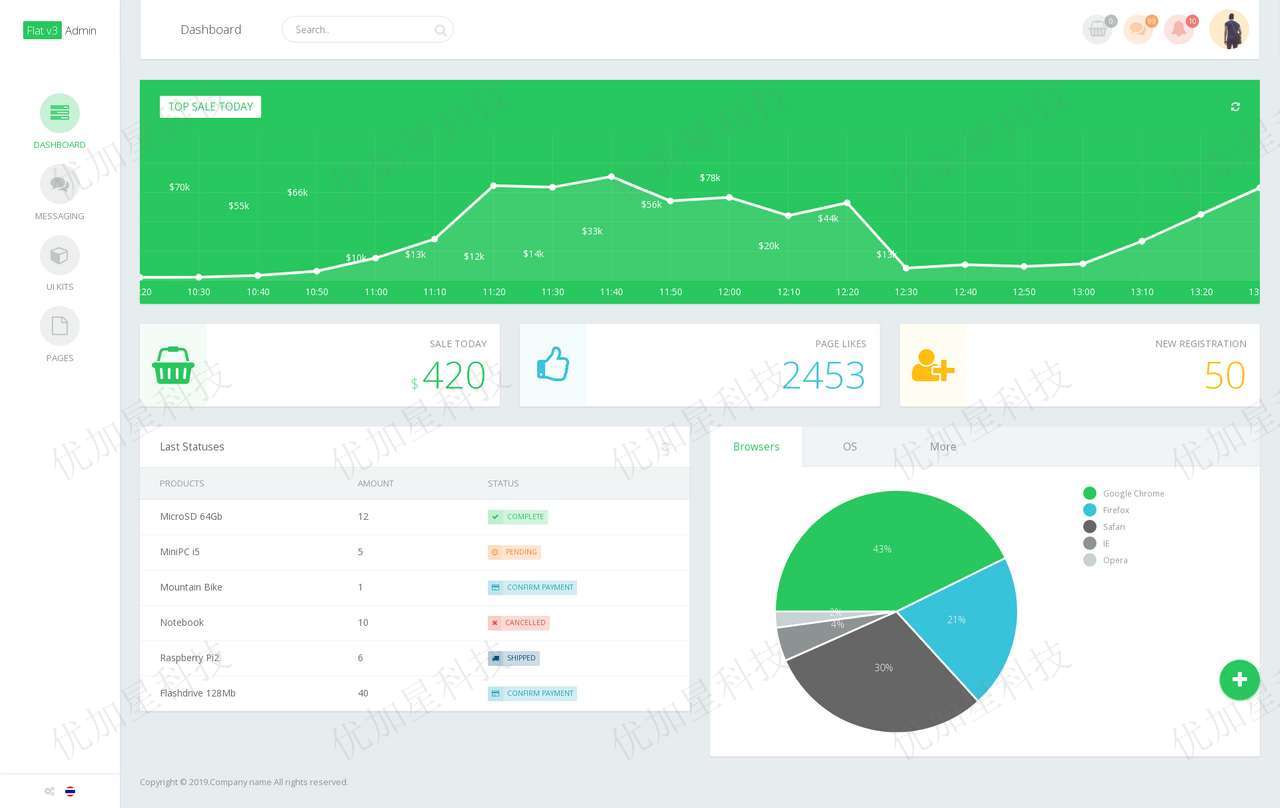Click the PRODUCTS column header
Image resolution: width=1280 pixels, height=808 pixels.
click(182, 483)
